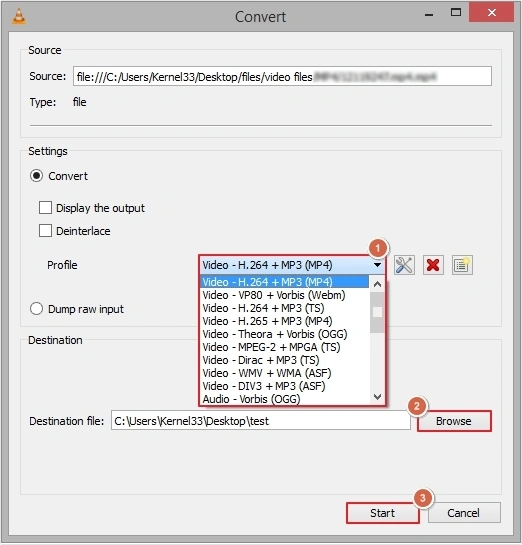Close the Convert window
Viewport: 522px width, 545px height.
click(x=492, y=13)
